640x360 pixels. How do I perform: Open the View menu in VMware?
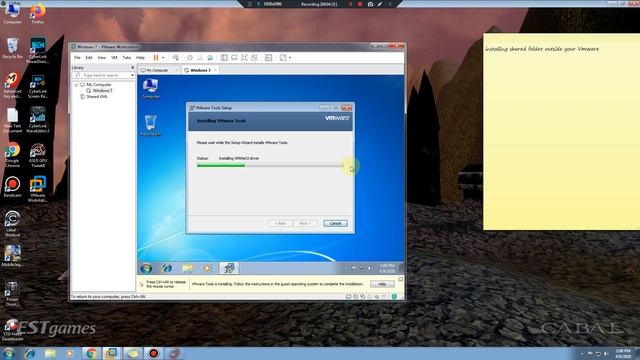[x=101, y=58]
